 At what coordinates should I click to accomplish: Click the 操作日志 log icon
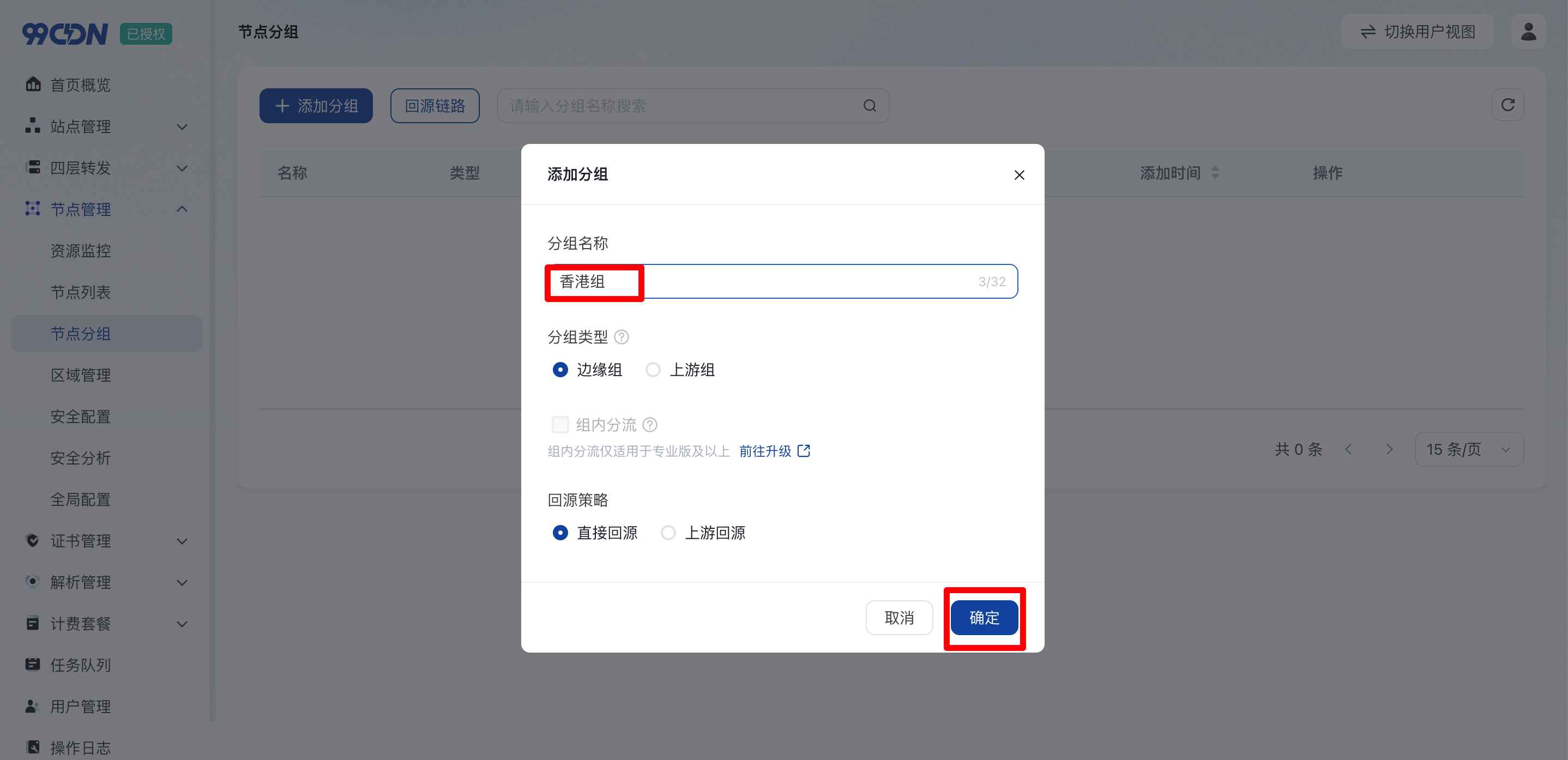[33, 746]
